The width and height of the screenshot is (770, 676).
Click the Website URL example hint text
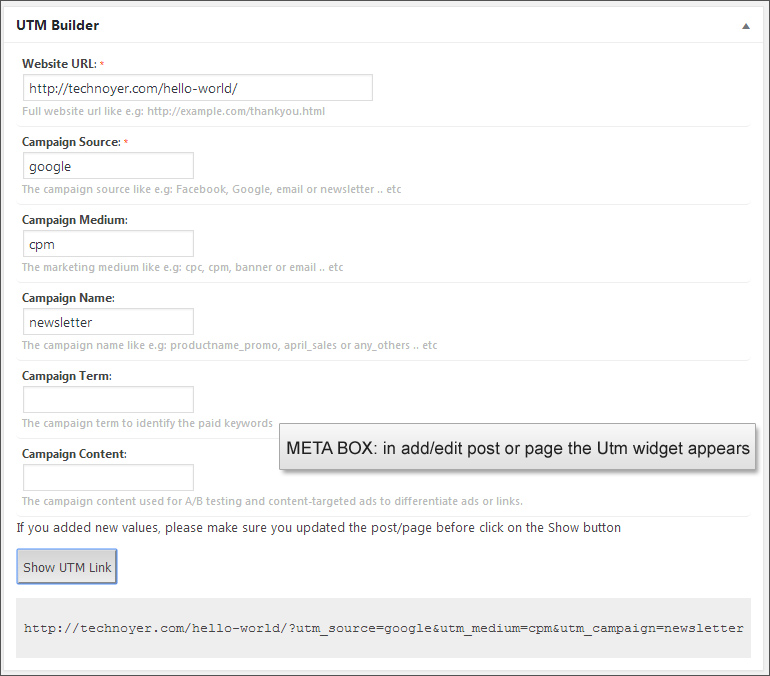tap(173, 111)
